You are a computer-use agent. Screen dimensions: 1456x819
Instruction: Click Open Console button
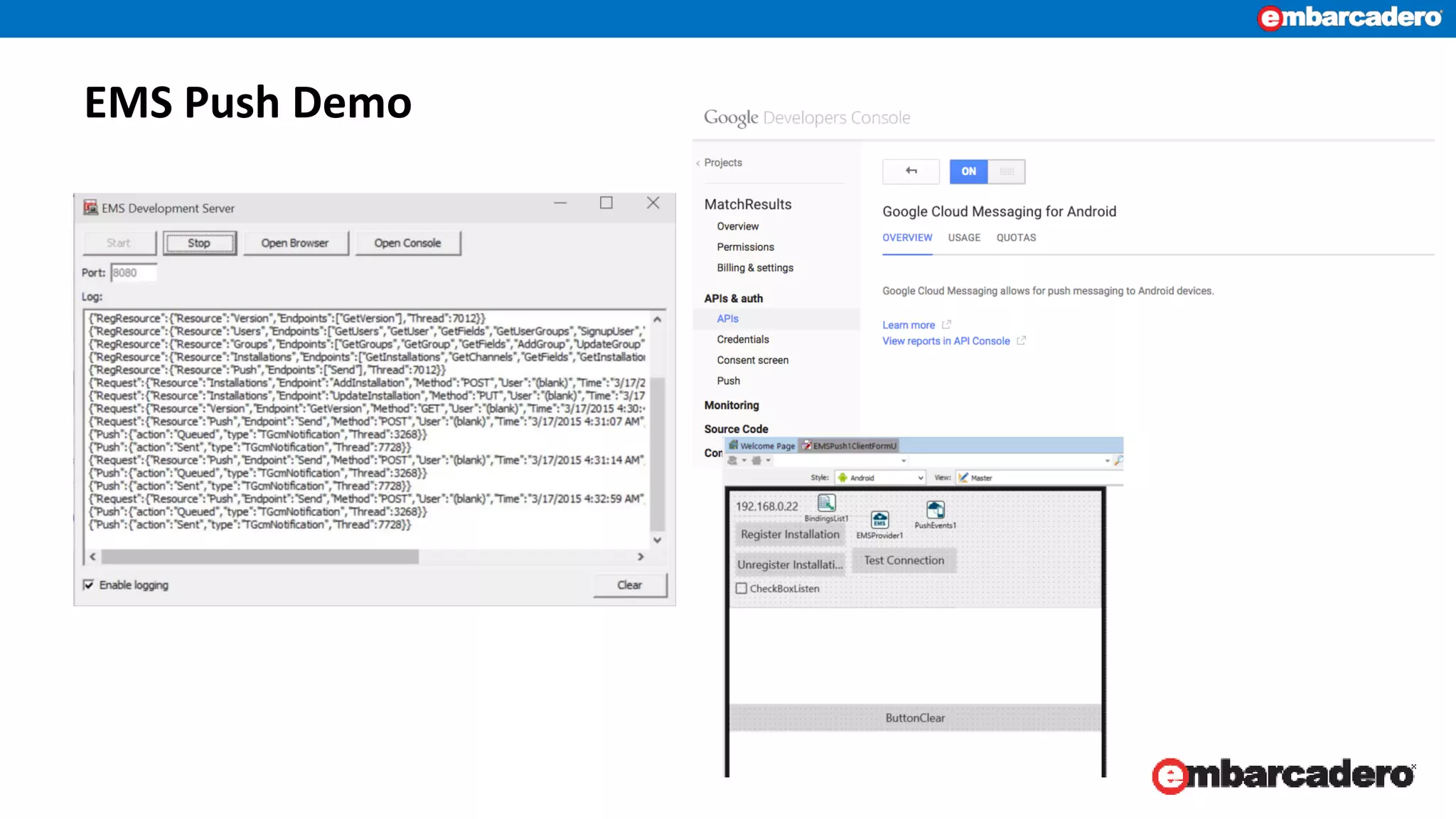(408, 243)
